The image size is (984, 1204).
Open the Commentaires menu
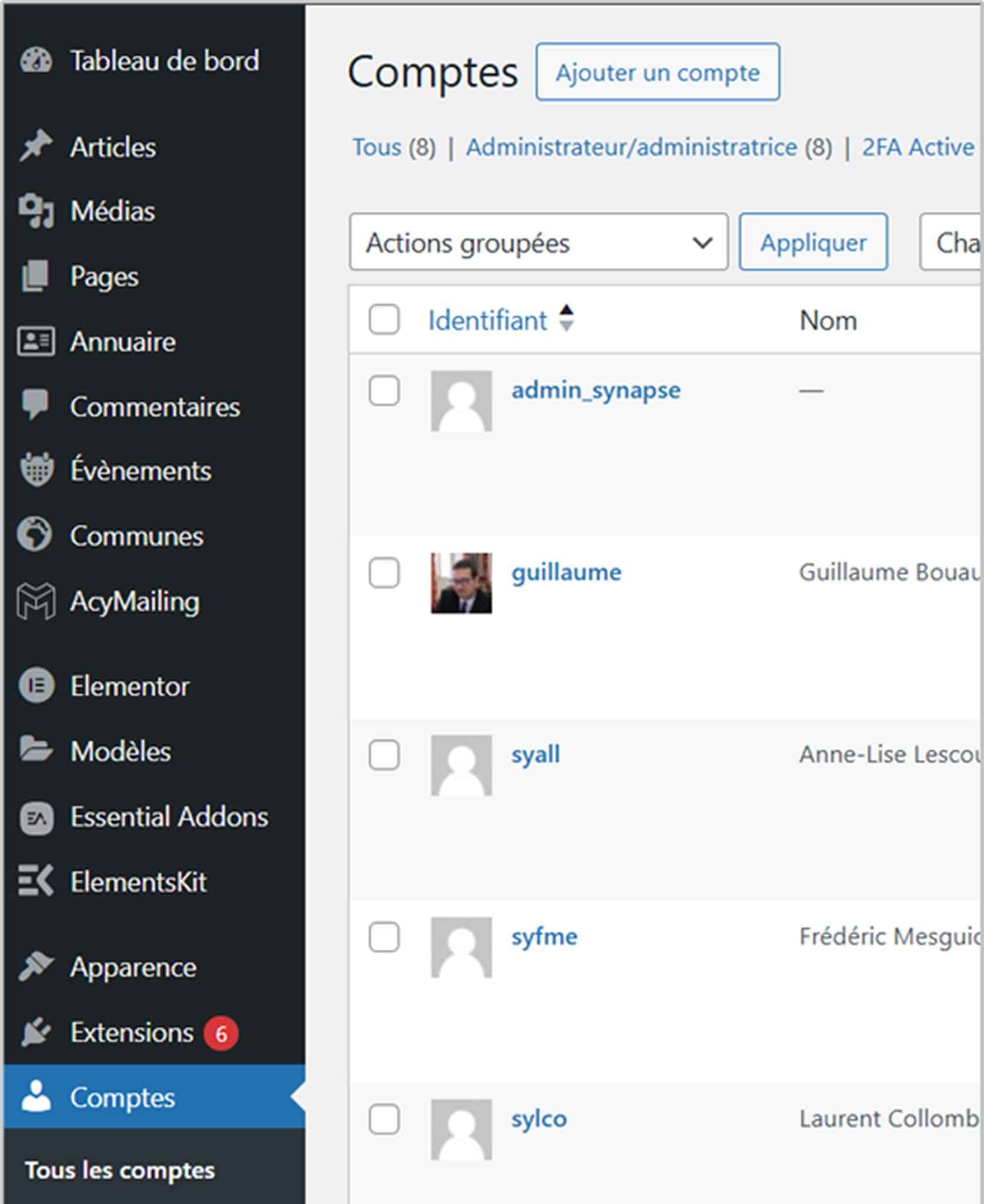pyautogui.click(x=154, y=406)
